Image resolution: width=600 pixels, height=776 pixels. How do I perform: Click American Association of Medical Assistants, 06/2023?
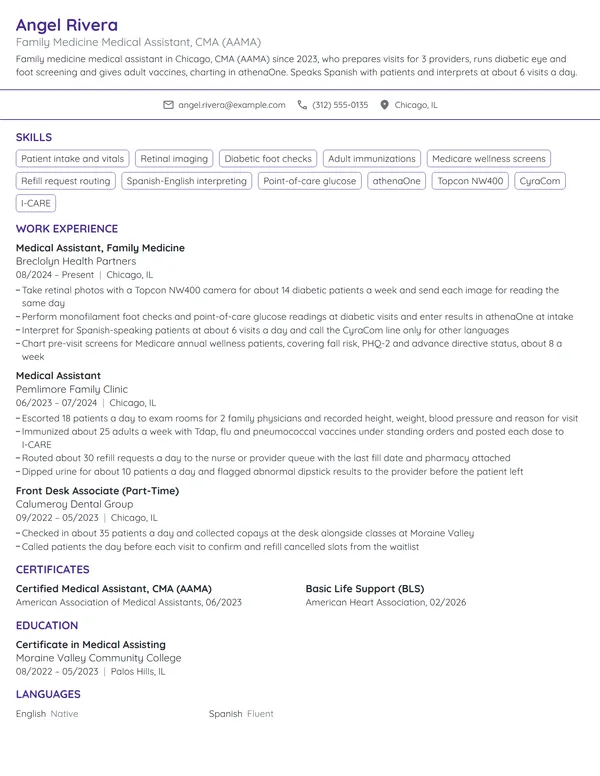(x=129, y=602)
